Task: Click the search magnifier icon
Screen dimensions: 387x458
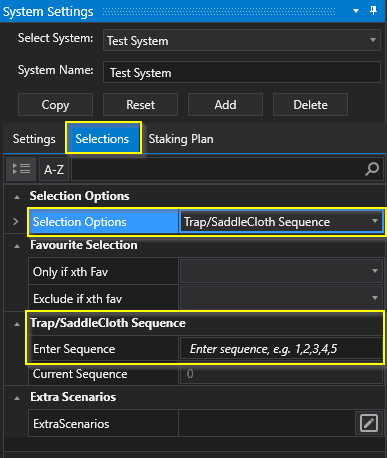Action: [x=372, y=169]
